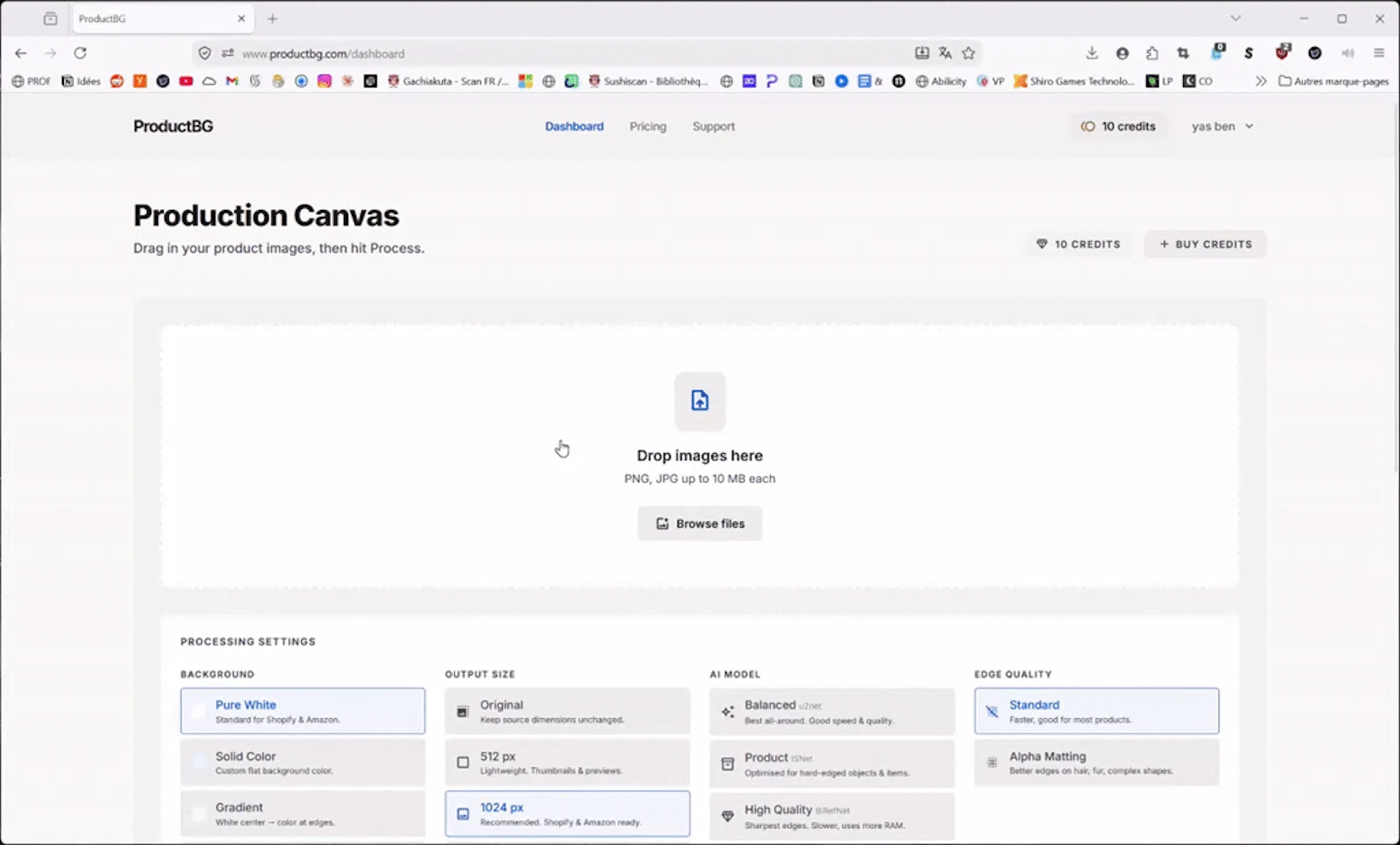Open the CO bookmark

[1198, 81]
